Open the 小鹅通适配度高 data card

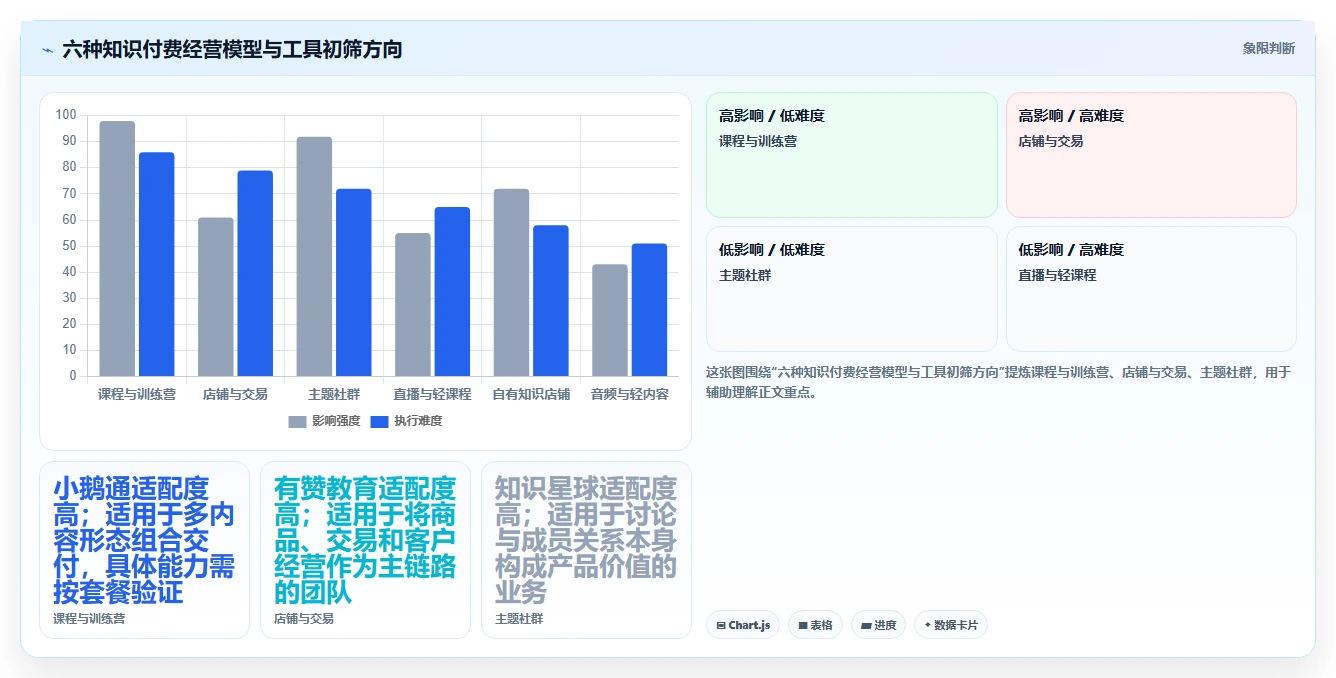tap(144, 549)
